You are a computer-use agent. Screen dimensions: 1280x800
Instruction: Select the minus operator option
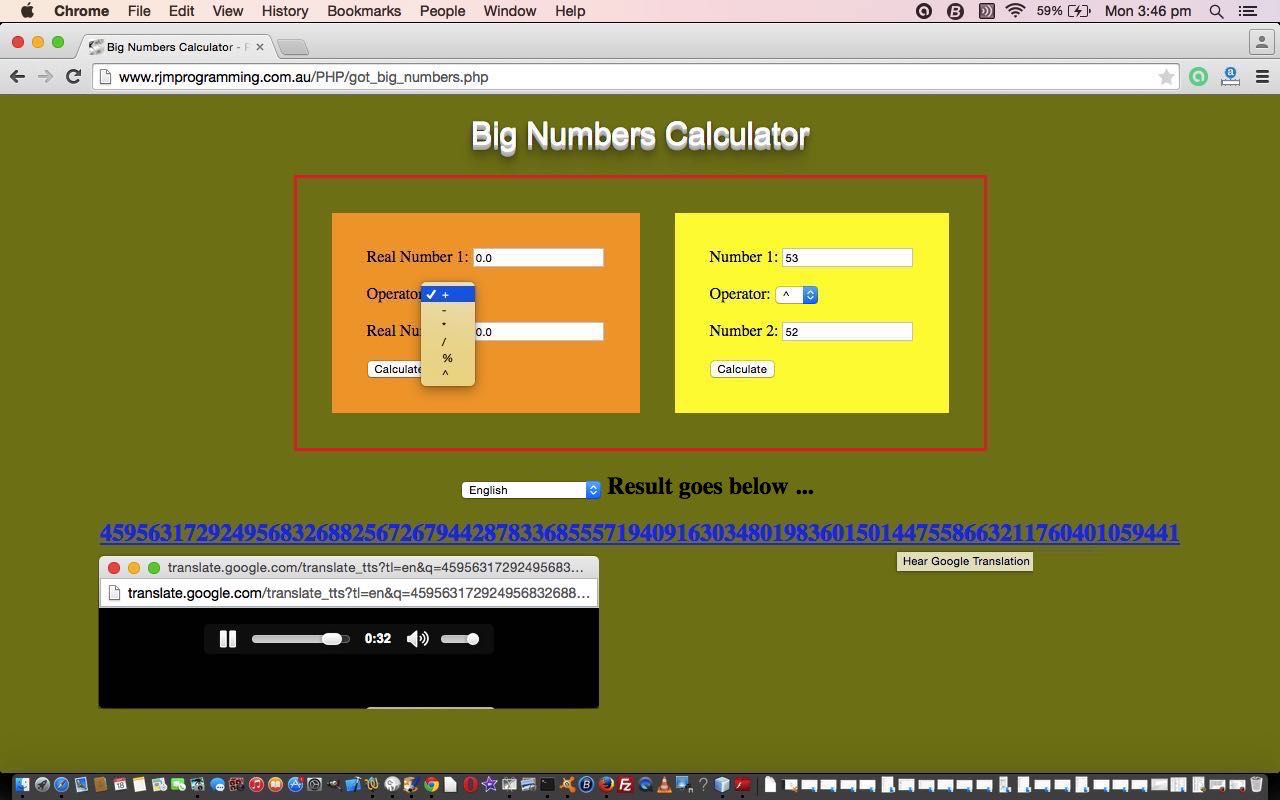coord(445,310)
